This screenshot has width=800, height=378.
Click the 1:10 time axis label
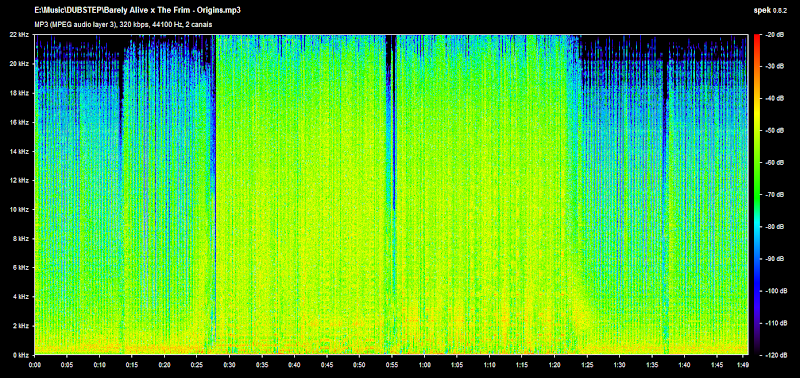(489, 365)
